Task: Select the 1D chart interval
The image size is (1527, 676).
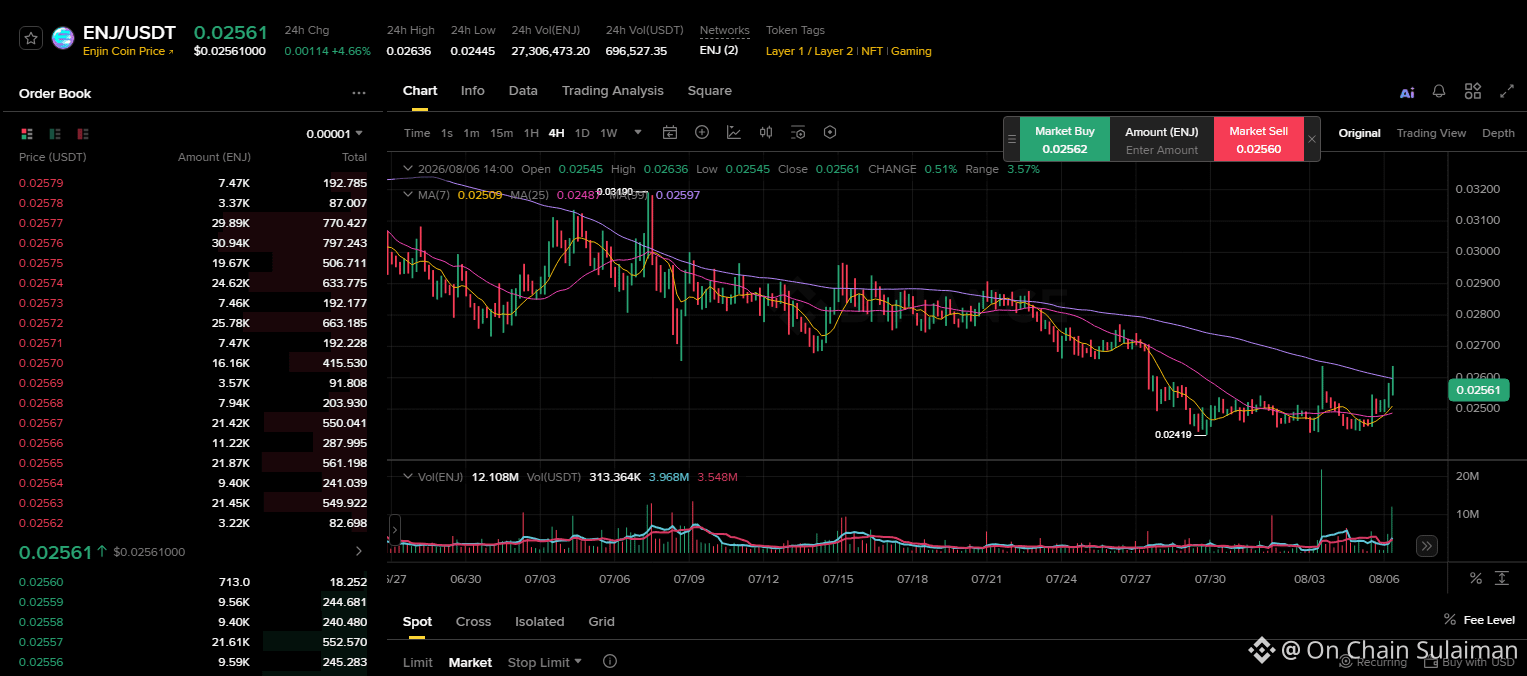Action: 582,133
